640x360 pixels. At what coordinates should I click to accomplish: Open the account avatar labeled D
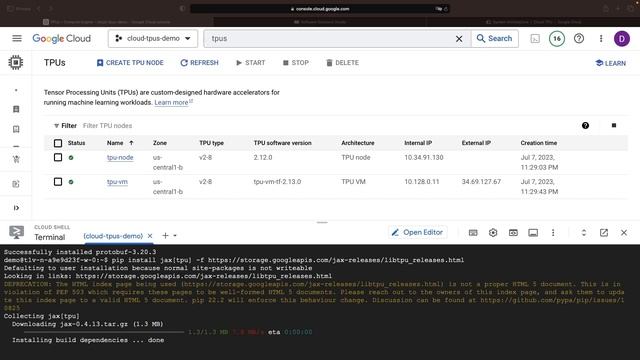622,39
